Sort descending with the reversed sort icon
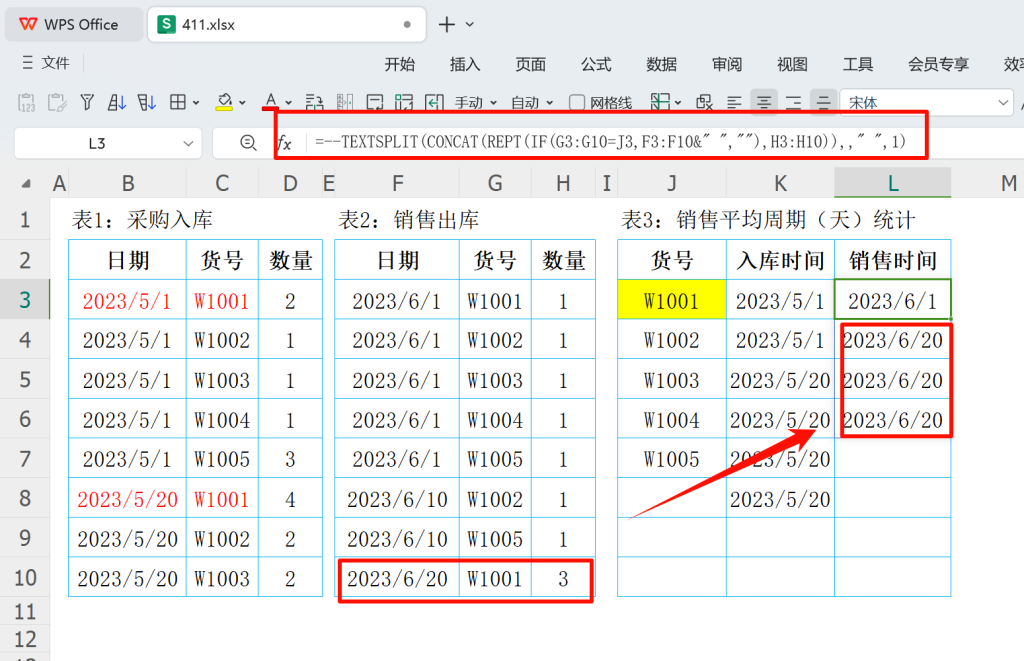This screenshot has width=1024, height=661. coord(146,103)
